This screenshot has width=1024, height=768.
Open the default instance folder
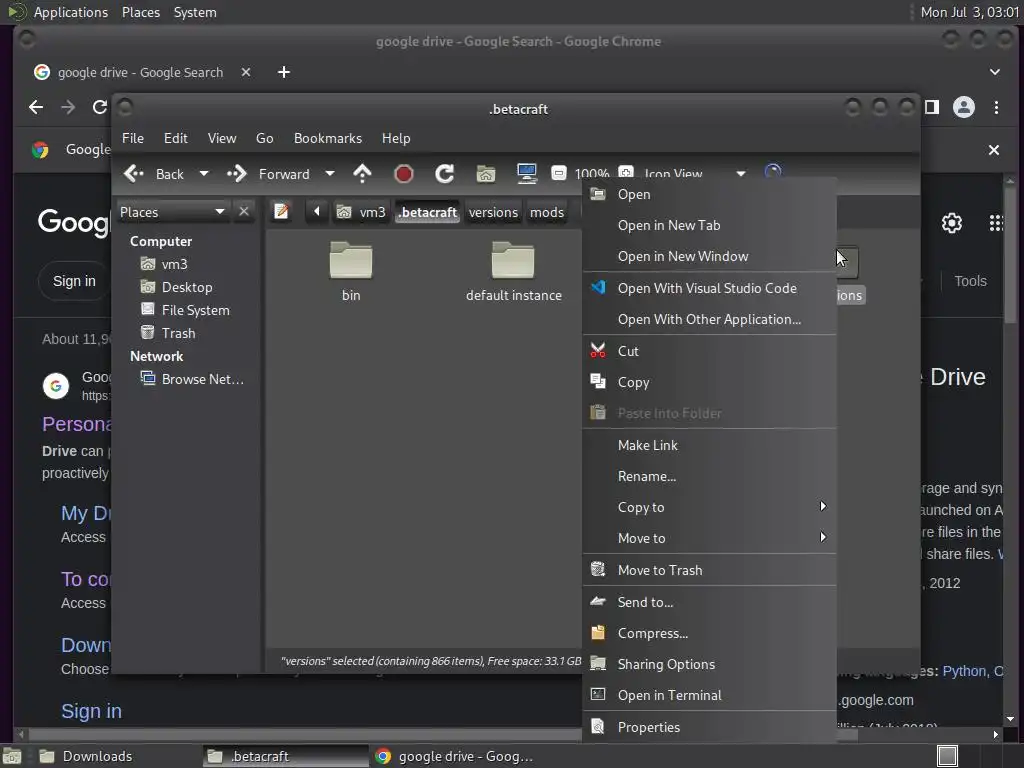513,261
